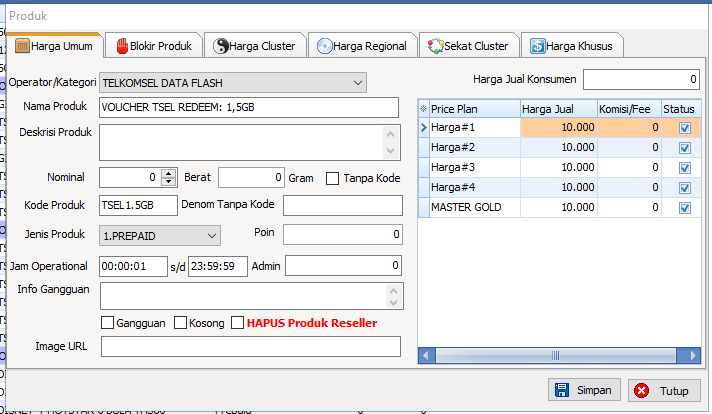Expand the Operator/Kategori dropdown
This screenshot has width=712, height=414.
[x=358, y=83]
